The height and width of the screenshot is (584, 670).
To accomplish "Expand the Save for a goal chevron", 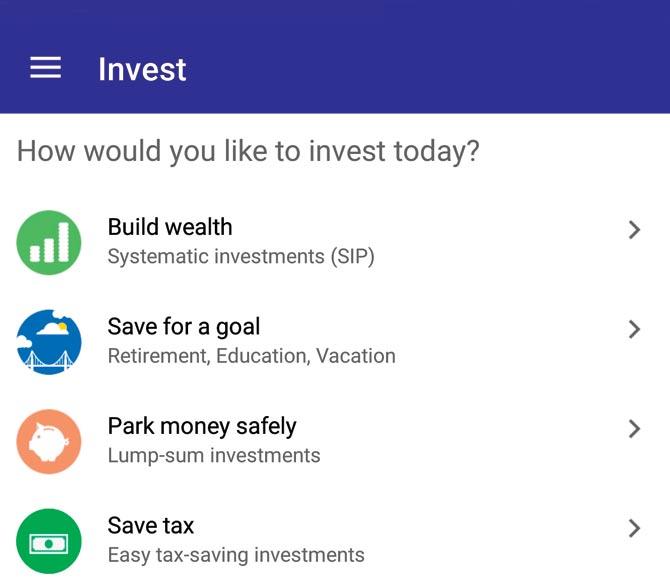I will click(x=634, y=329).
